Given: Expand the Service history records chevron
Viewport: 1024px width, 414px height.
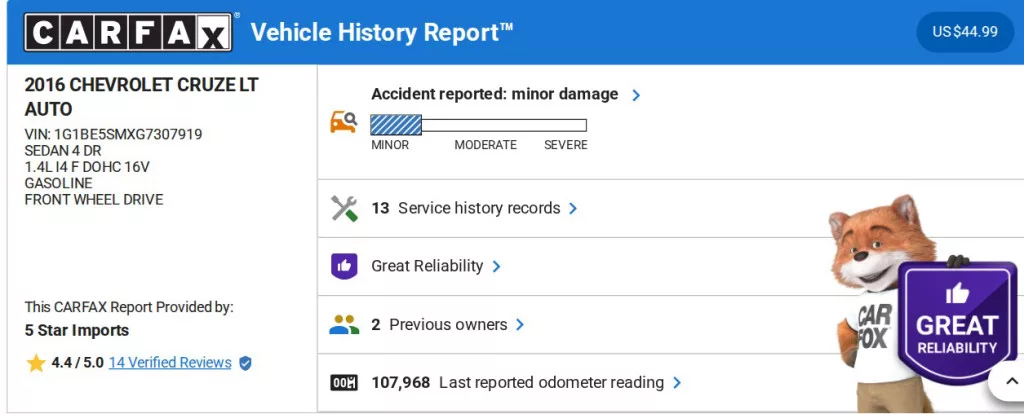Looking at the screenshot, I should click(x=573, y=208).
